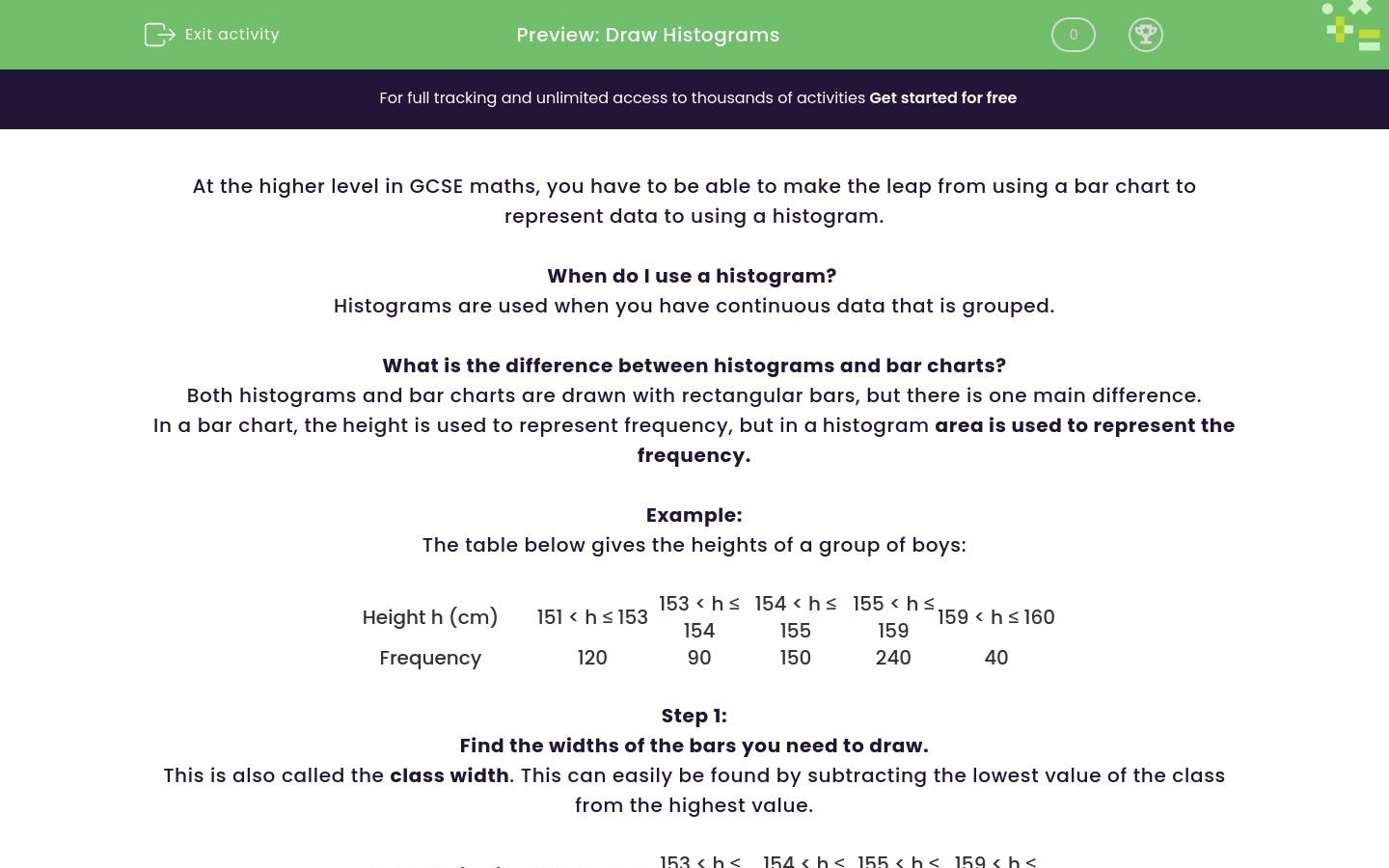Click the bolded 'class width' text
Viewport: 1389px width, 868px height.
coord(449,775)
